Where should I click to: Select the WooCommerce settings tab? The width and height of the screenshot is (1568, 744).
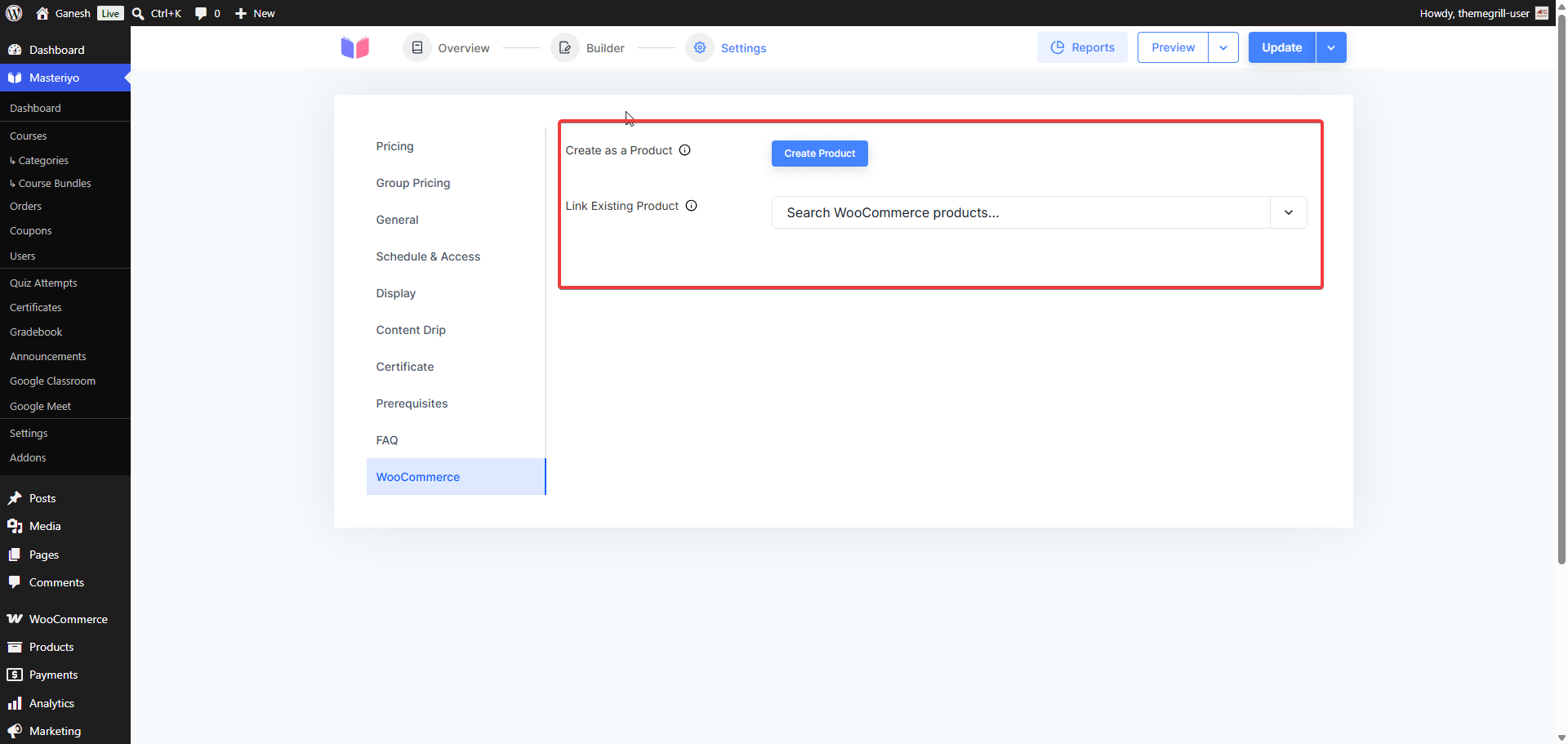pyautogui.click(x=456, y=477)
